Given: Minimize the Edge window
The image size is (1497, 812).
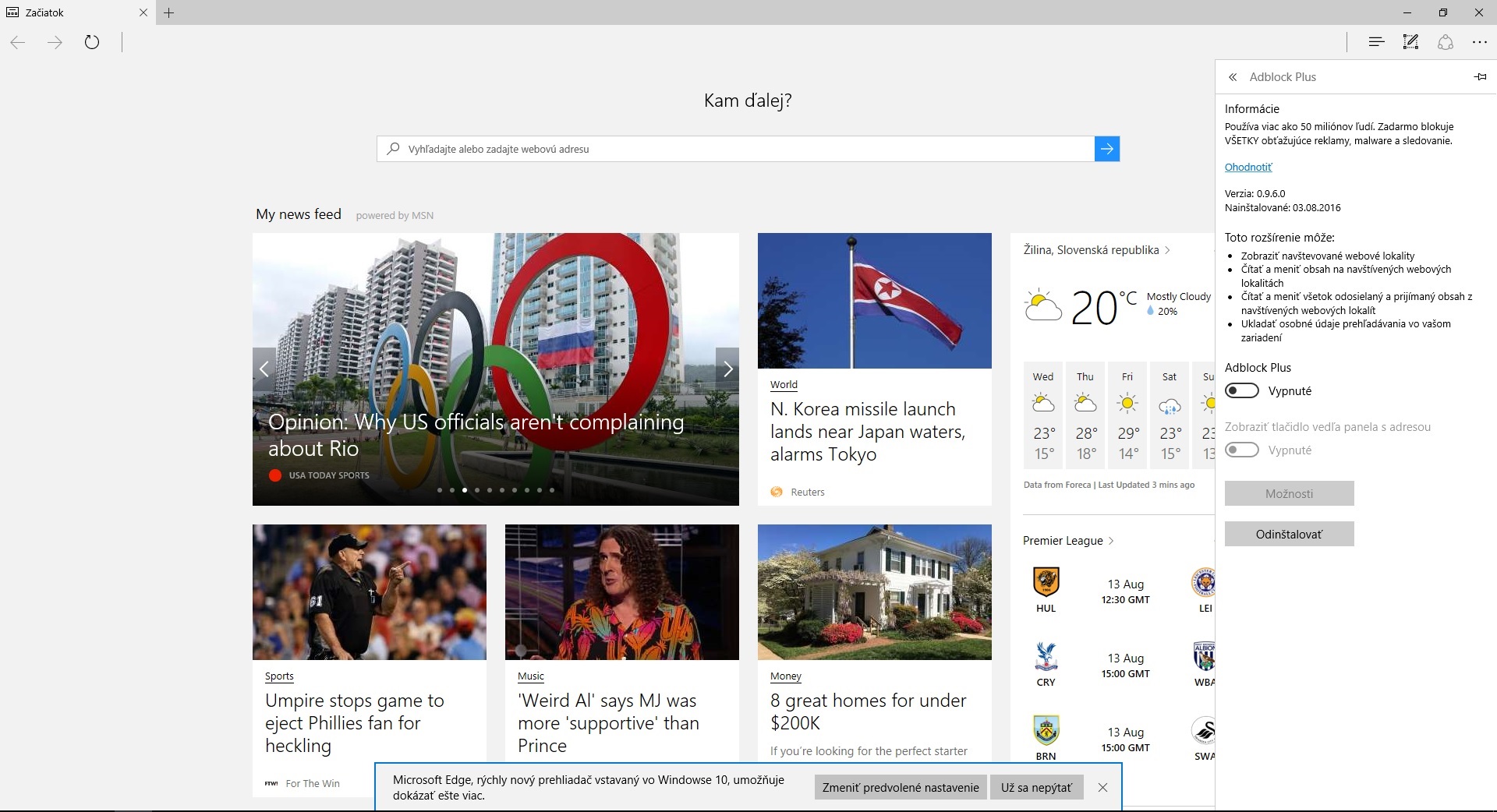Looking at the screenshot, I should 1407,12.
